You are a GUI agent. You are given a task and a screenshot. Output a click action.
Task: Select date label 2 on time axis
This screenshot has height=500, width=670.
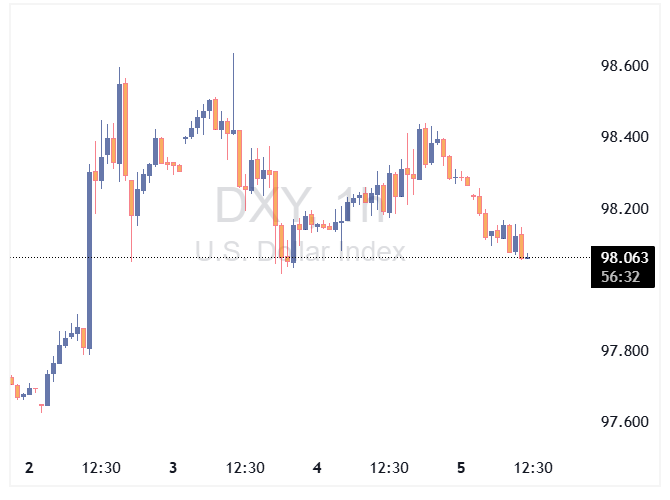point(29,468)
